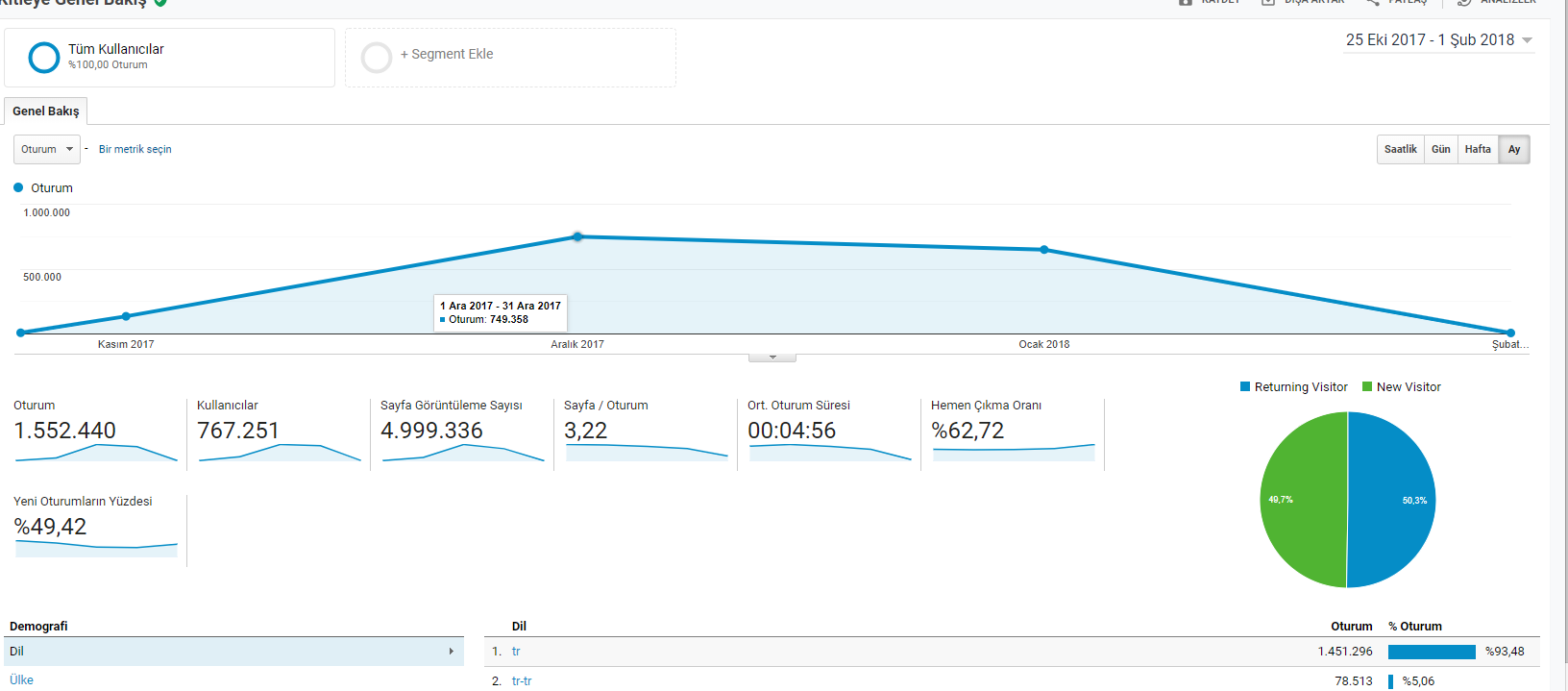Viewport: 1568px width, 691px height.
Task: Collapse chart using arrow handle below graph
Action: (772, 358)
